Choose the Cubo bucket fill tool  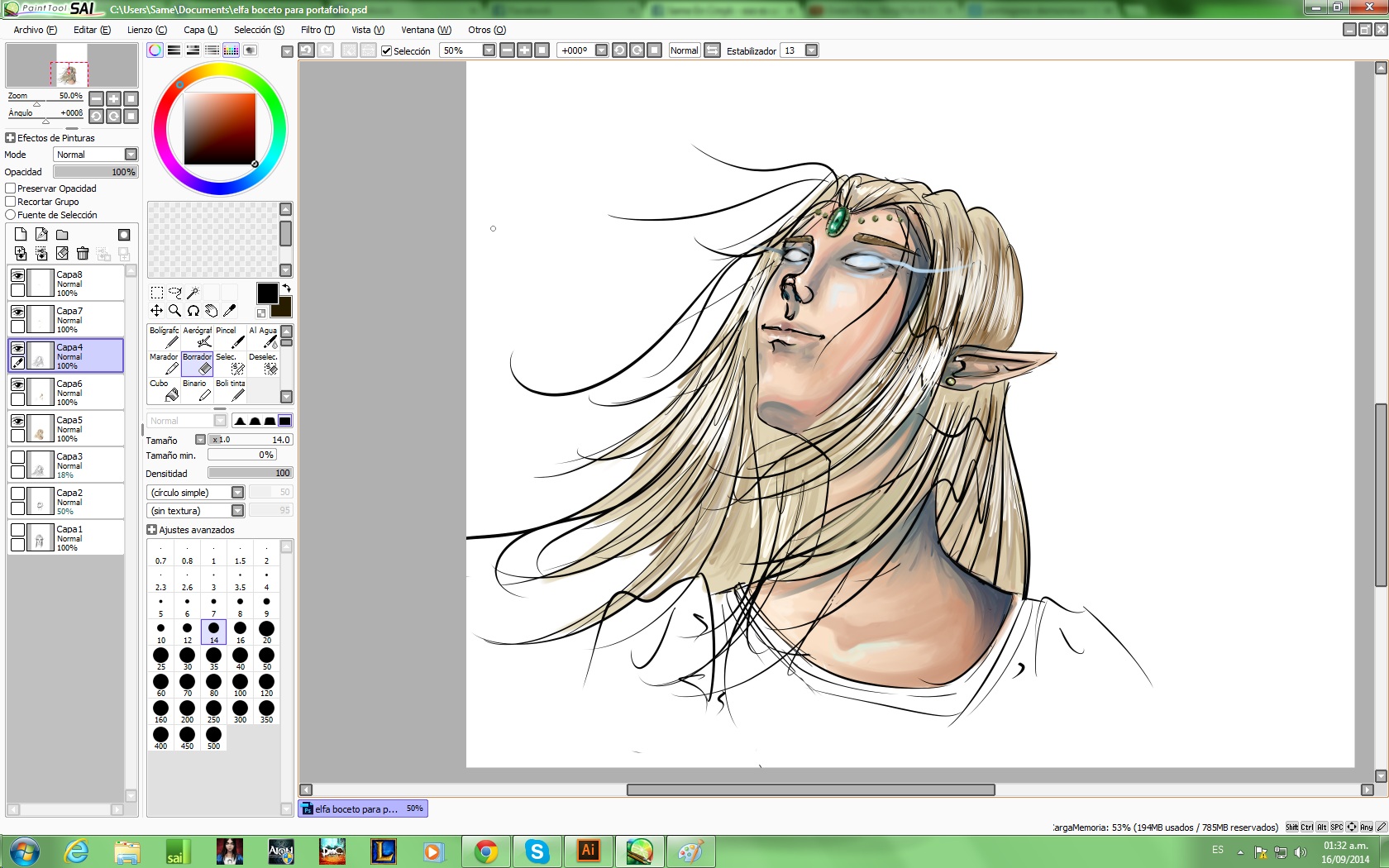(x=165, y=390)
